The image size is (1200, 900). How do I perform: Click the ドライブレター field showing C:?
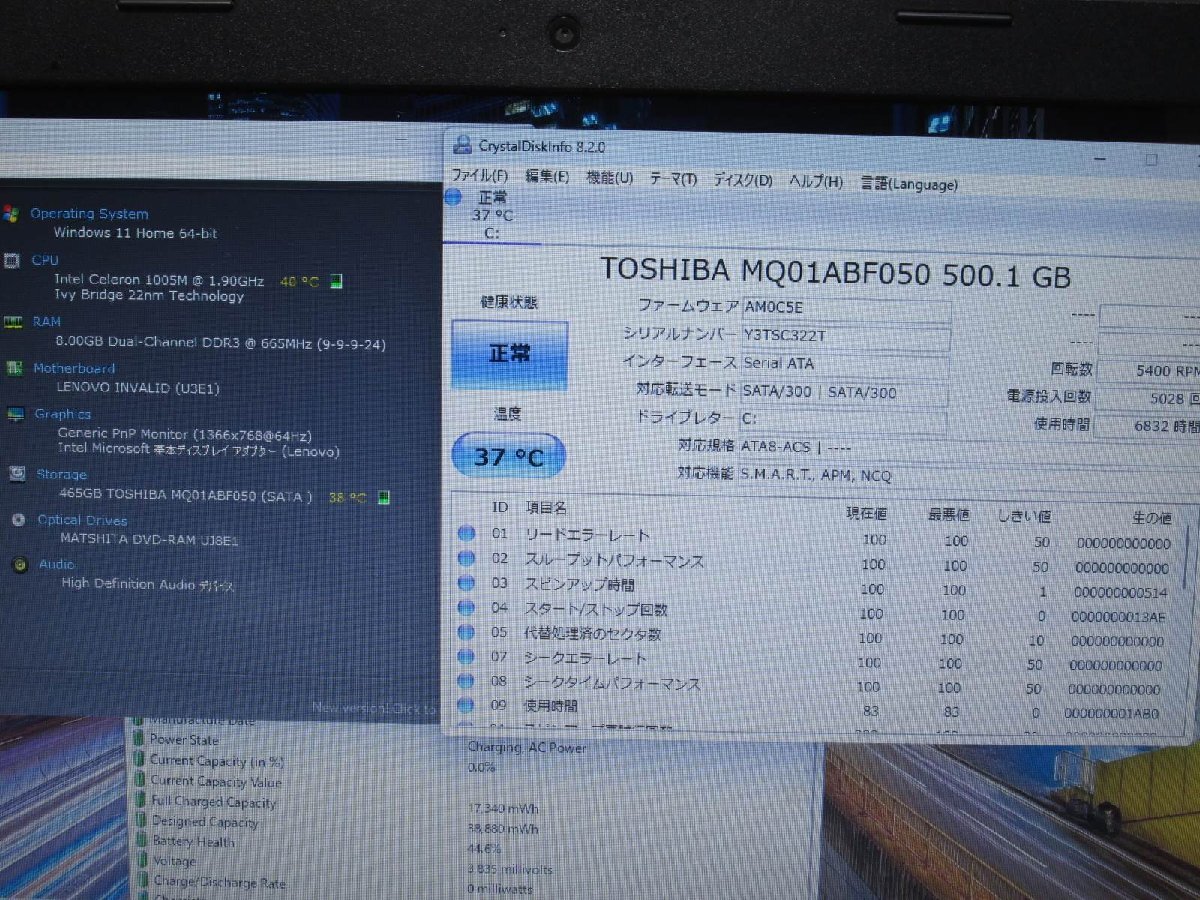point(844,420)
